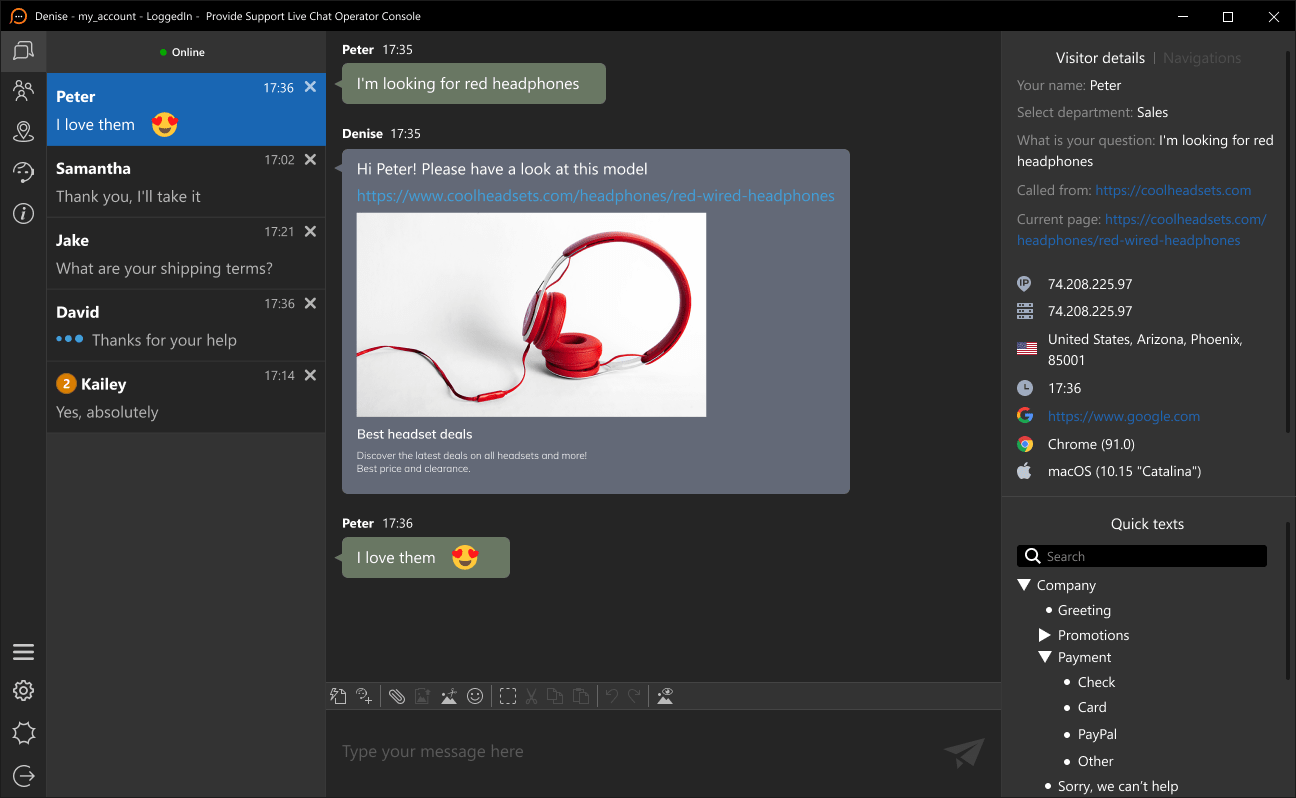Send the message with the paper plane button
This screenshot has width=1296, height=798.
tap(963, 751)
